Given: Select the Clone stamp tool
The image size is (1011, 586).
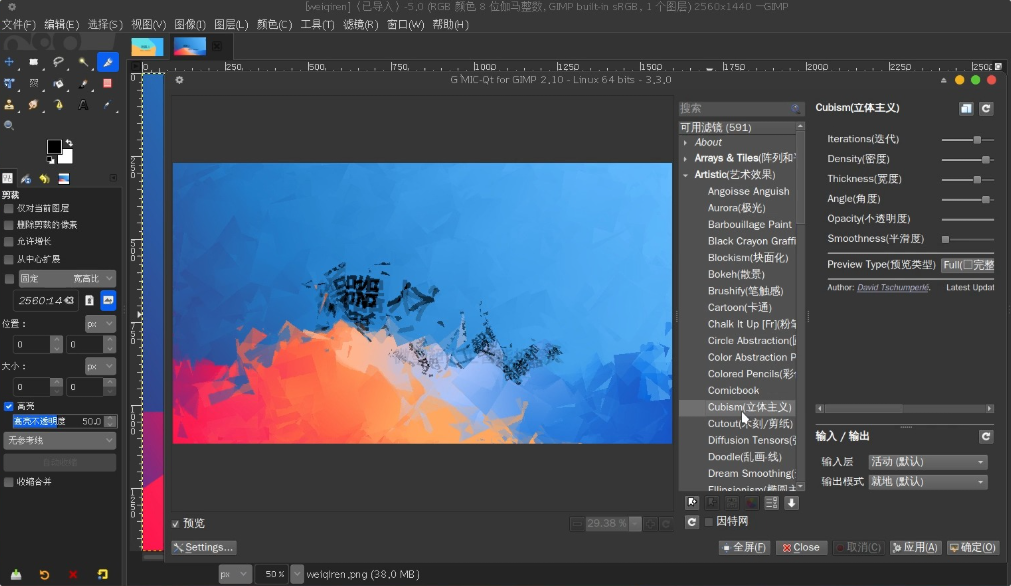Looking at the screenshot, I should point(9,104).
